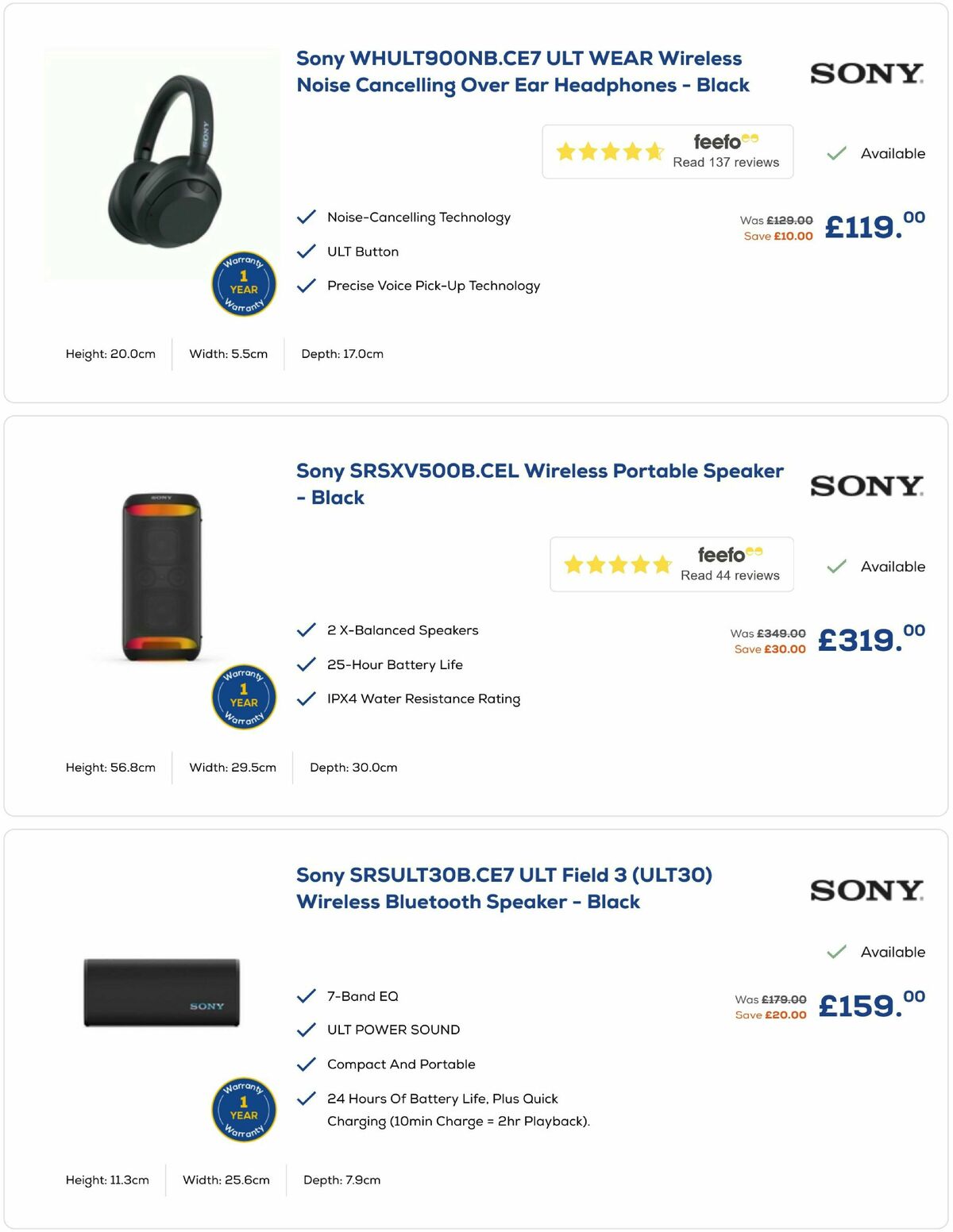
Task: Click the star rating for the SRSXV500B speaker
Action: (x=618, y=564)
